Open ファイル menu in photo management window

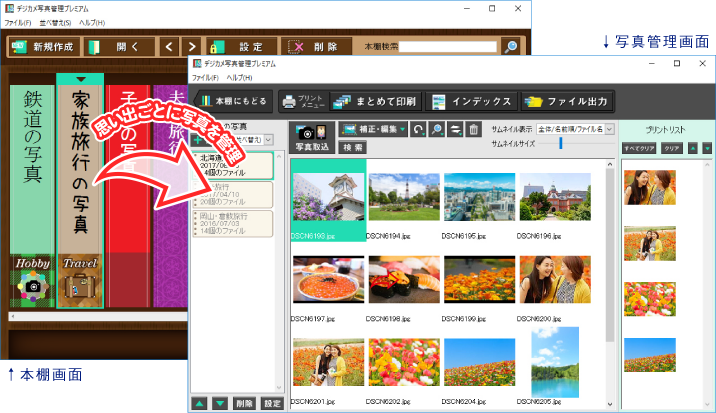click(205, 78)
